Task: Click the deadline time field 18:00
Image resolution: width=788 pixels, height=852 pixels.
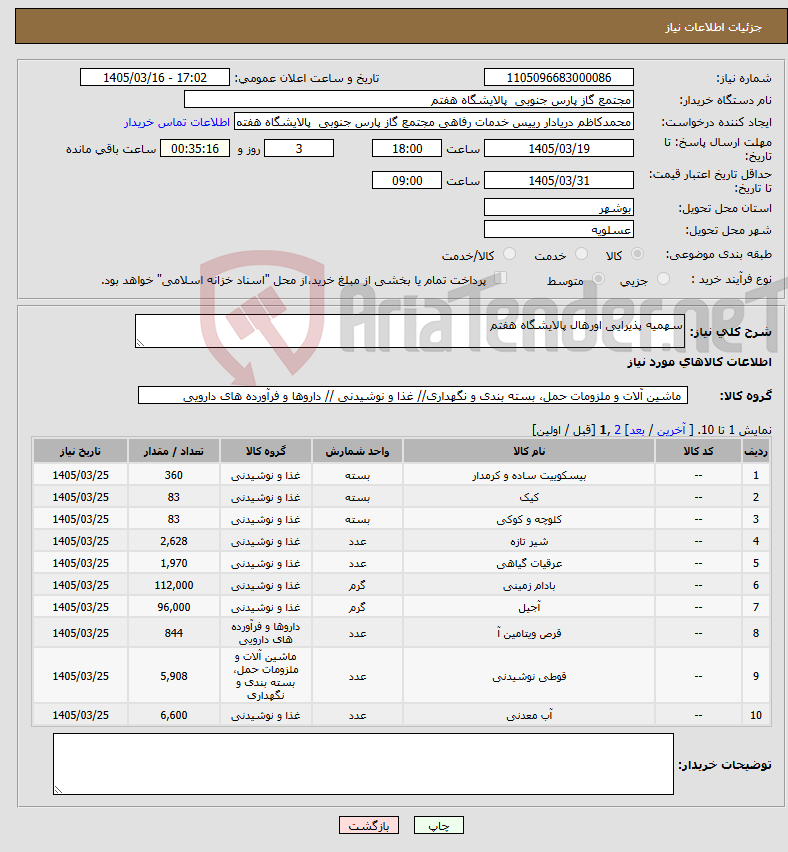Action: 406,148
